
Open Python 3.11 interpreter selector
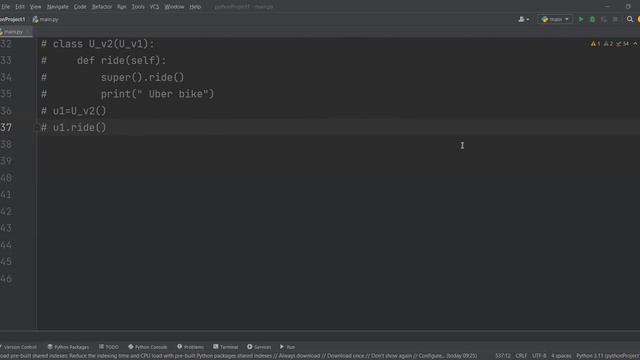click(x=608, y=356)
